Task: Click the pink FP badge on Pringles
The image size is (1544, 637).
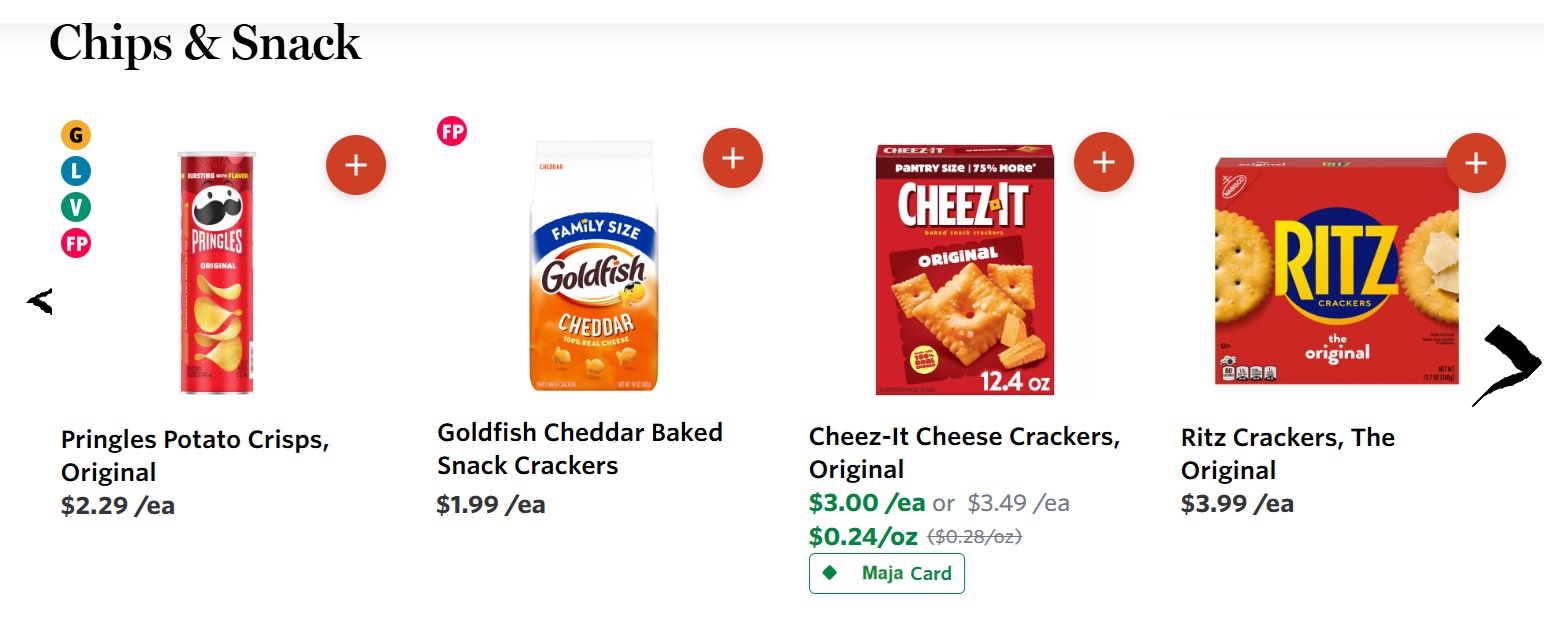Action: (x=76, y=243)
